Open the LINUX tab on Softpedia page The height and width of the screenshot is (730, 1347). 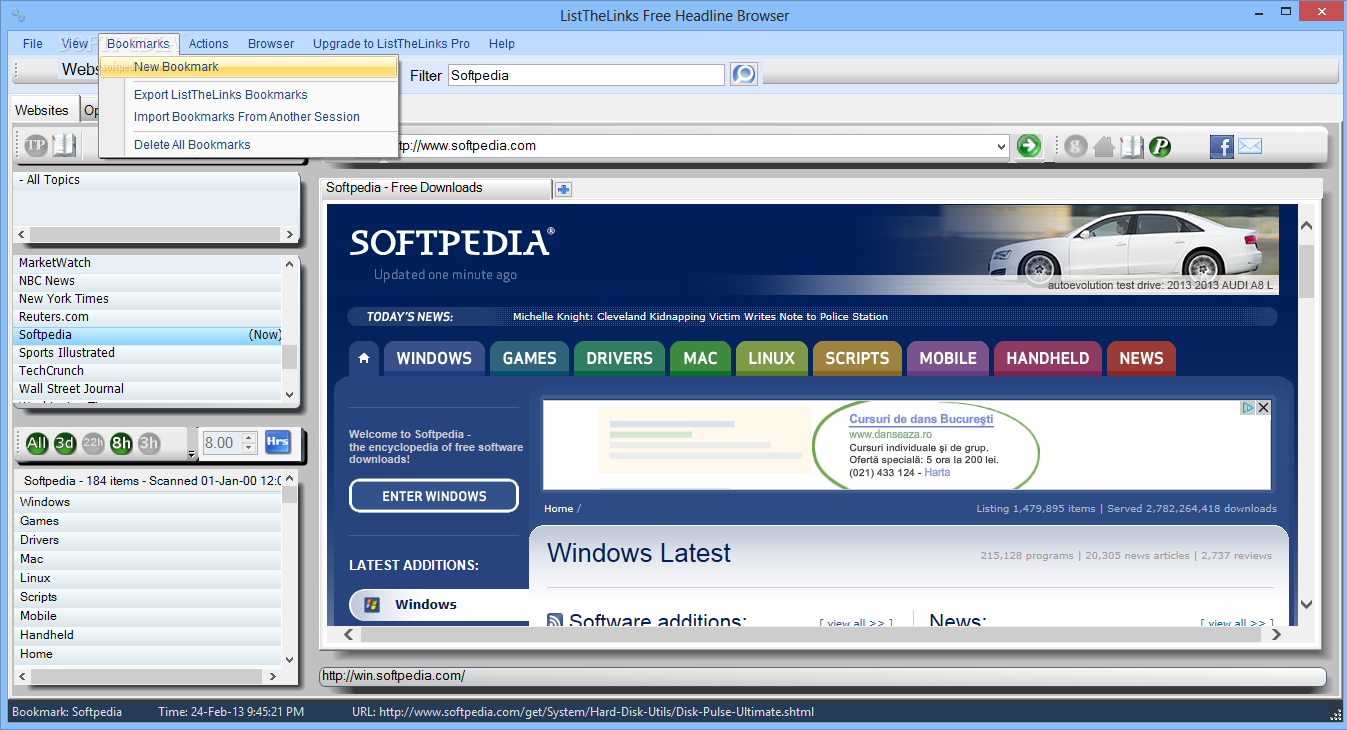pyautogui.click(x=771, y=358)
